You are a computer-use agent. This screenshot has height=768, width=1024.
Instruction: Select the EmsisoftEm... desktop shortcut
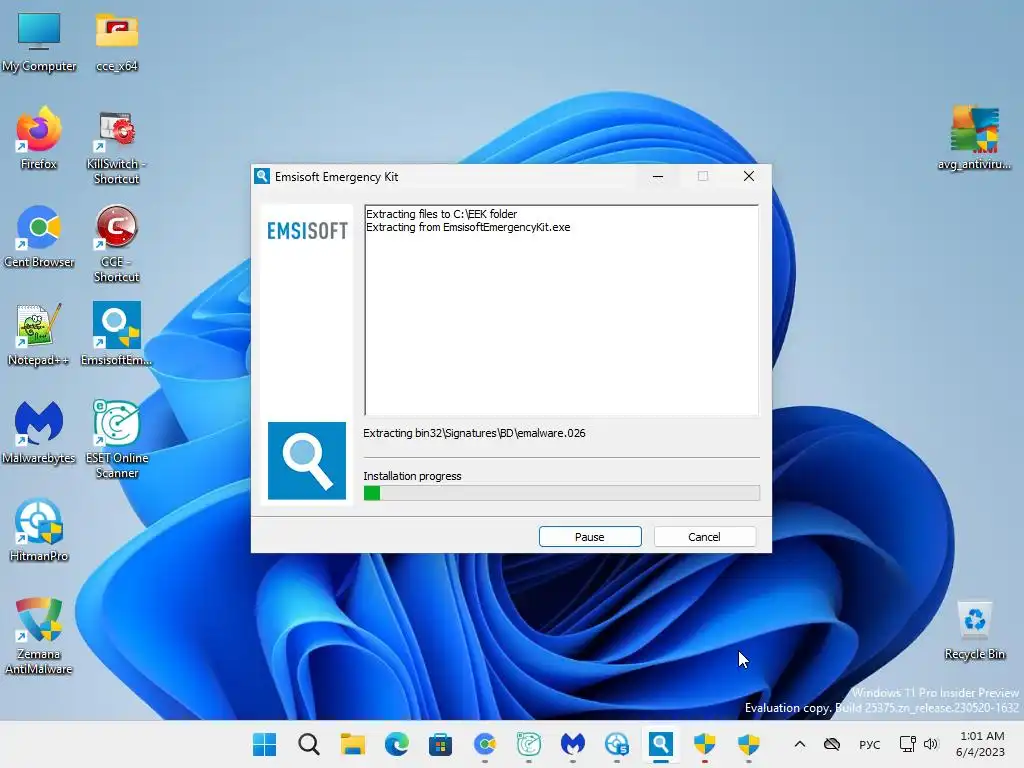coord(116,334)
